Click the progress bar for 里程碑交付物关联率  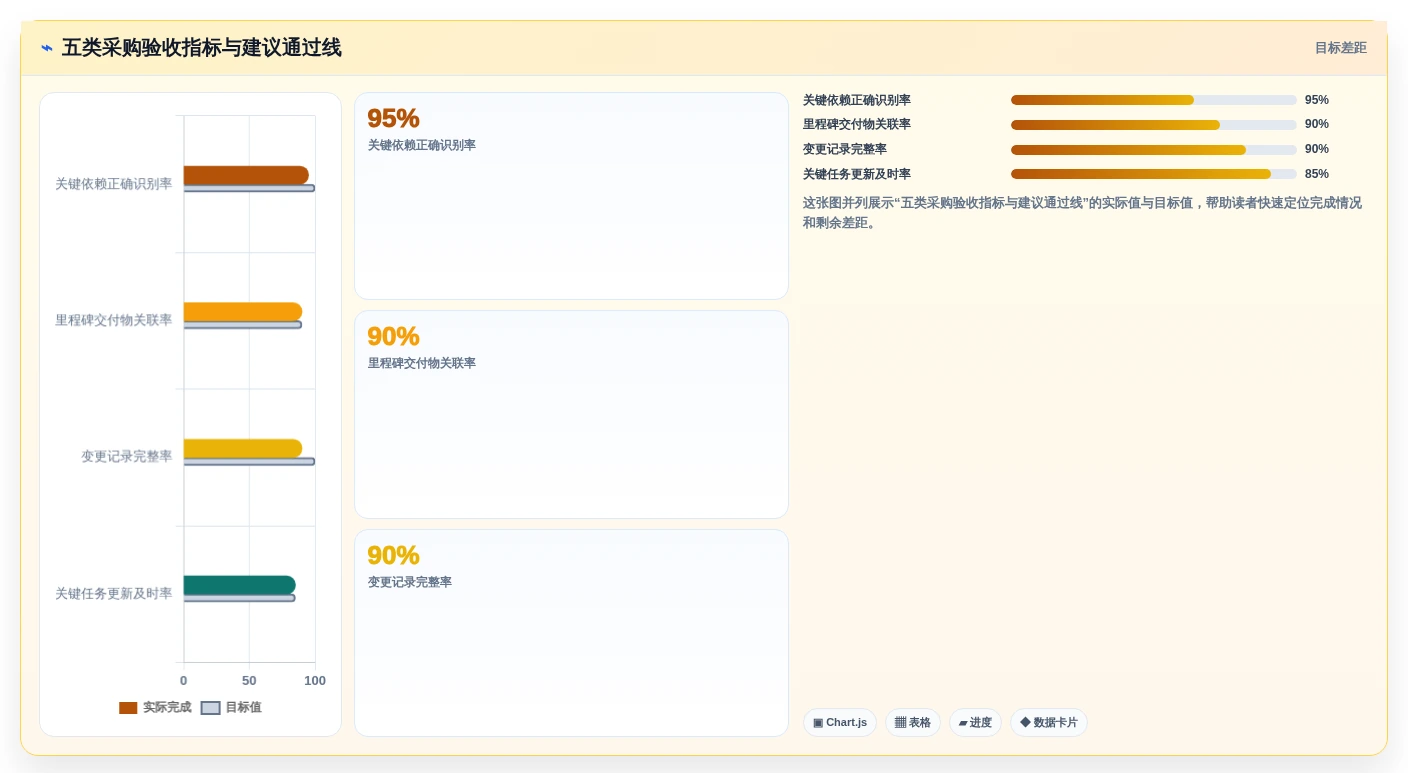point(1154,125)
